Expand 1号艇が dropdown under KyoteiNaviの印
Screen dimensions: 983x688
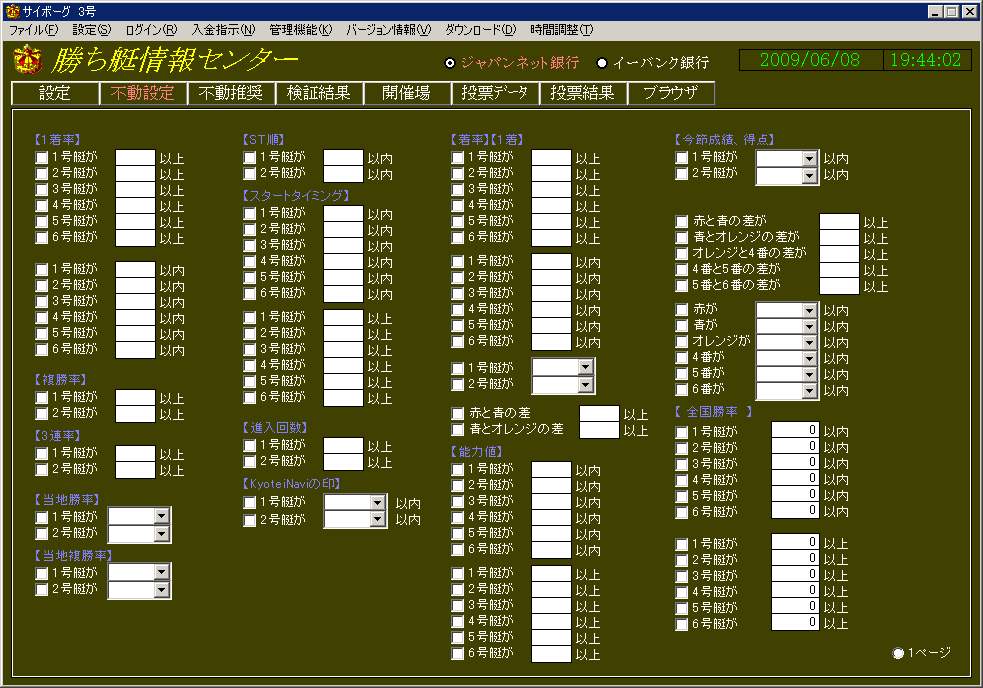[x=377, y=502]
